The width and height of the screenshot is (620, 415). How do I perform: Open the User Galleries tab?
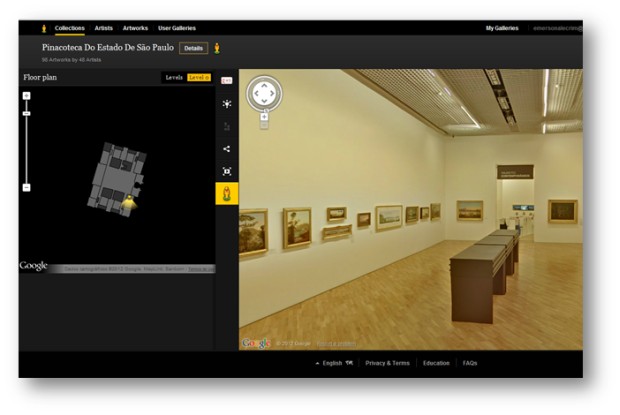pyautogui.click(x=177, y=28)
